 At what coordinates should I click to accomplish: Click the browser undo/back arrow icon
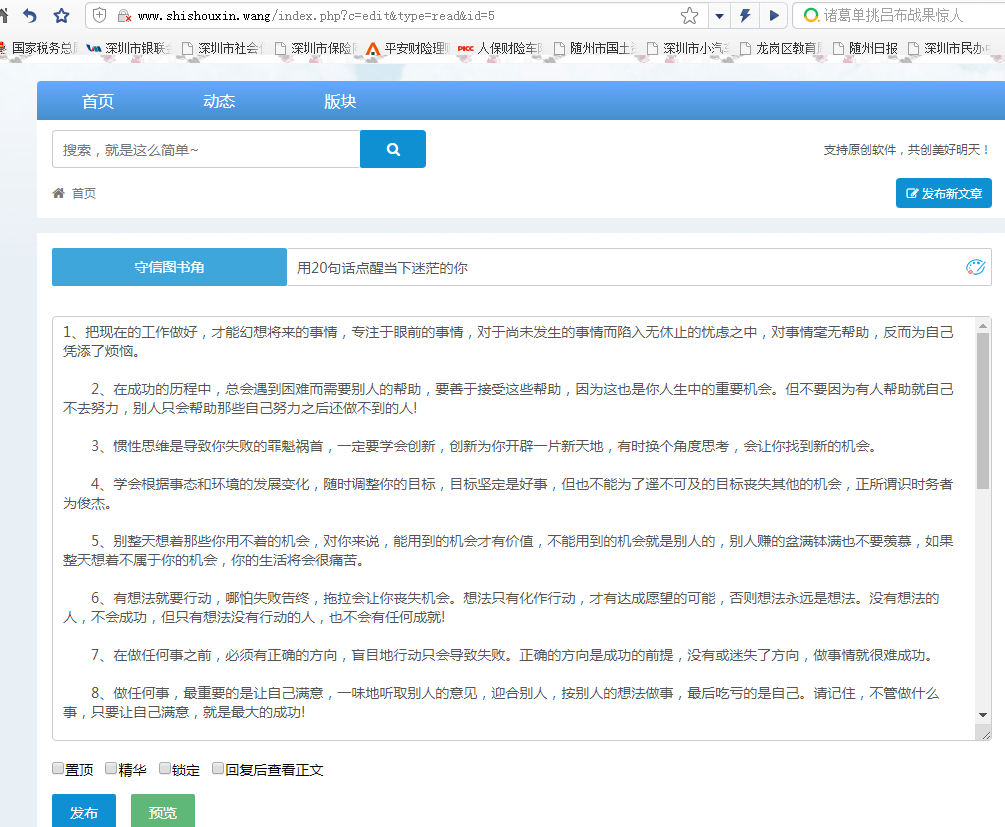tap(29, 15)
